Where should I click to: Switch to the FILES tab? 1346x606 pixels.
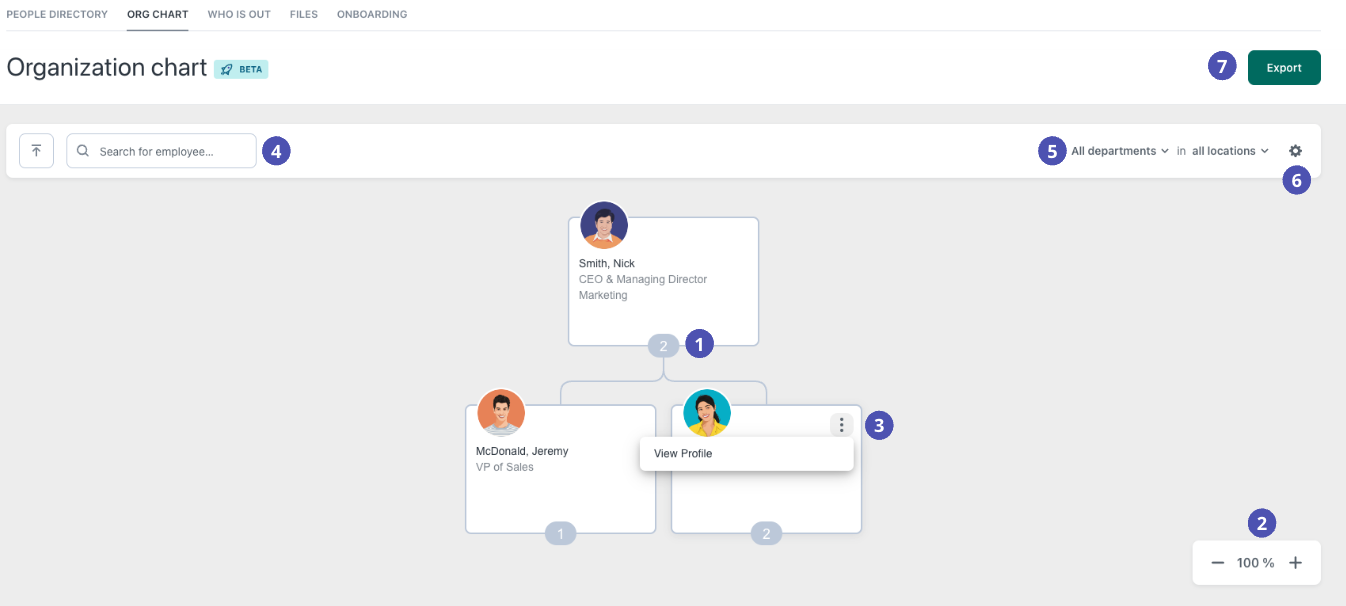tap(303, 14)
